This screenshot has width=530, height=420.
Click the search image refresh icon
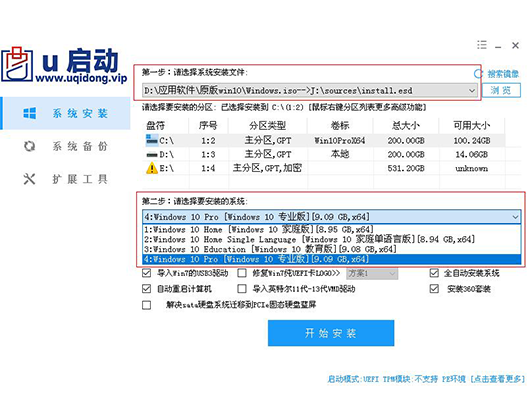(478, 74)
